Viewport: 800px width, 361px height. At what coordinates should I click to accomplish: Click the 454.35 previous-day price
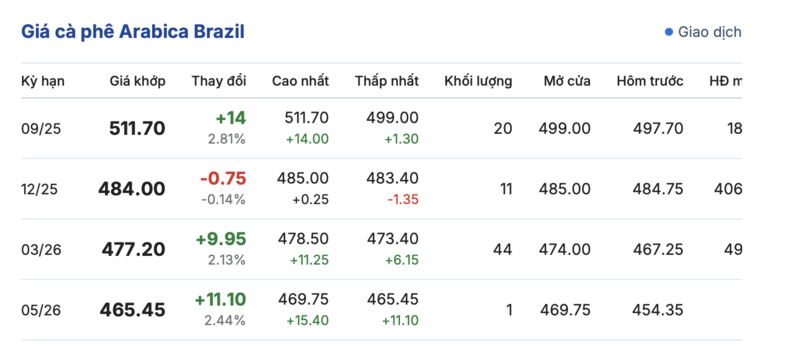pyautogui.click(x=657, y=310)
